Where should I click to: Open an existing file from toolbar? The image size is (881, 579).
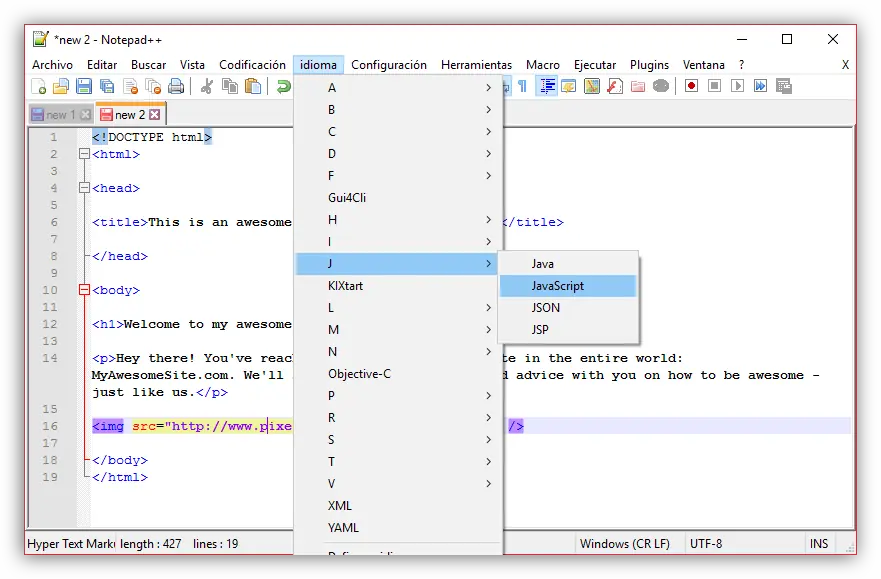(62, 86)
